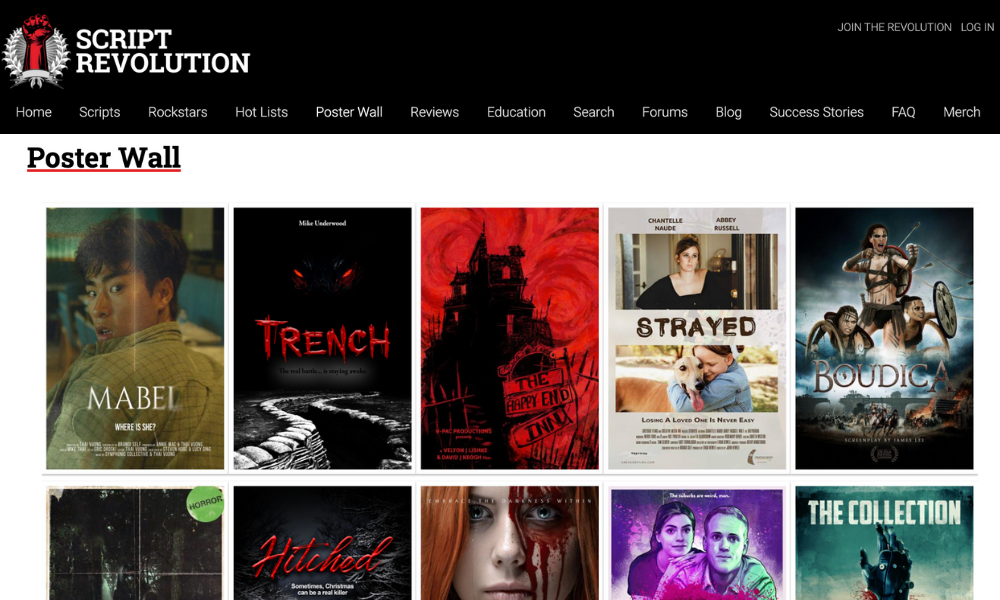1000x600 pixels.
Task: View the Boudica poster
Action: click(x=884, y=338)
